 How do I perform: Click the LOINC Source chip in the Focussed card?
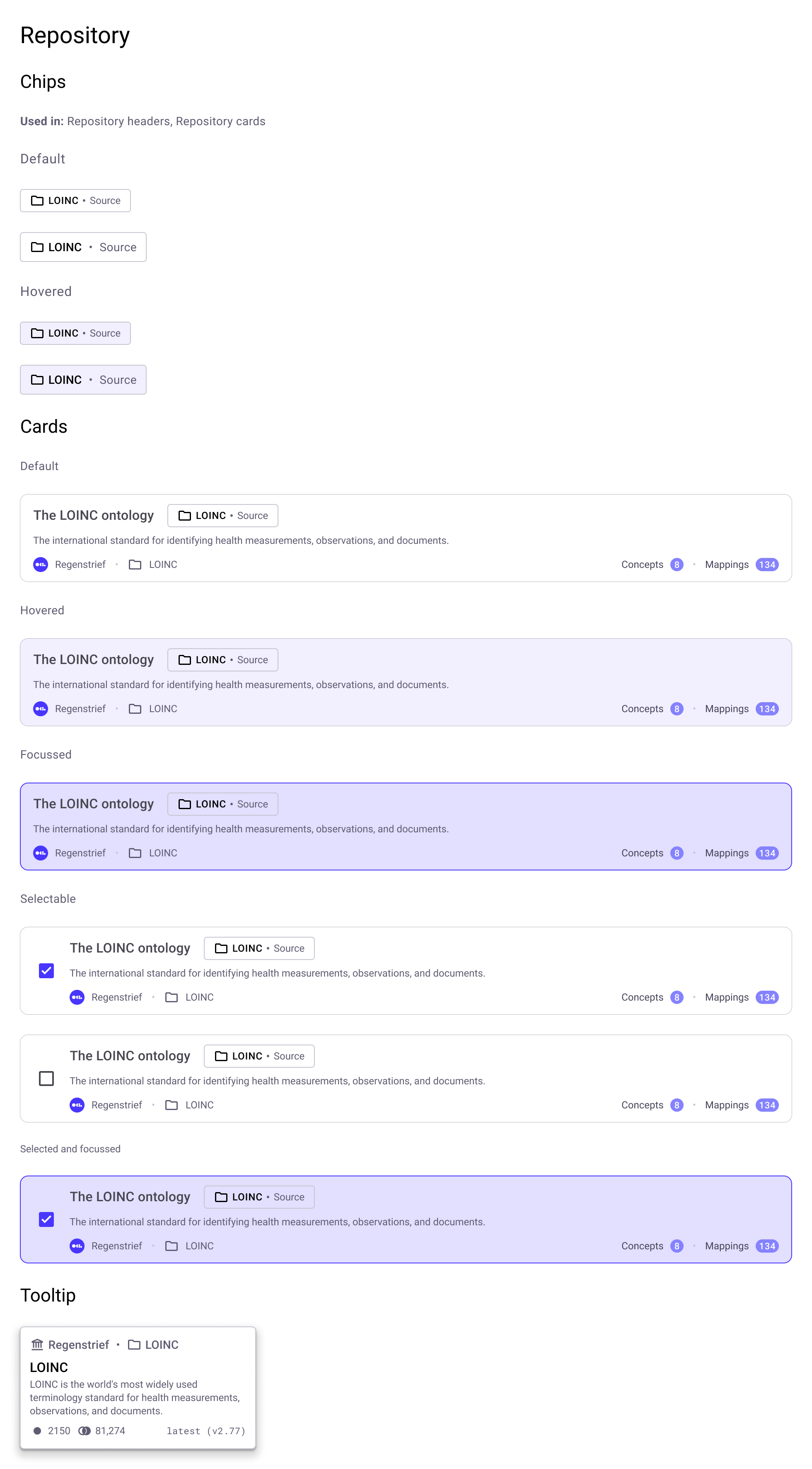(x=222, y=803)
